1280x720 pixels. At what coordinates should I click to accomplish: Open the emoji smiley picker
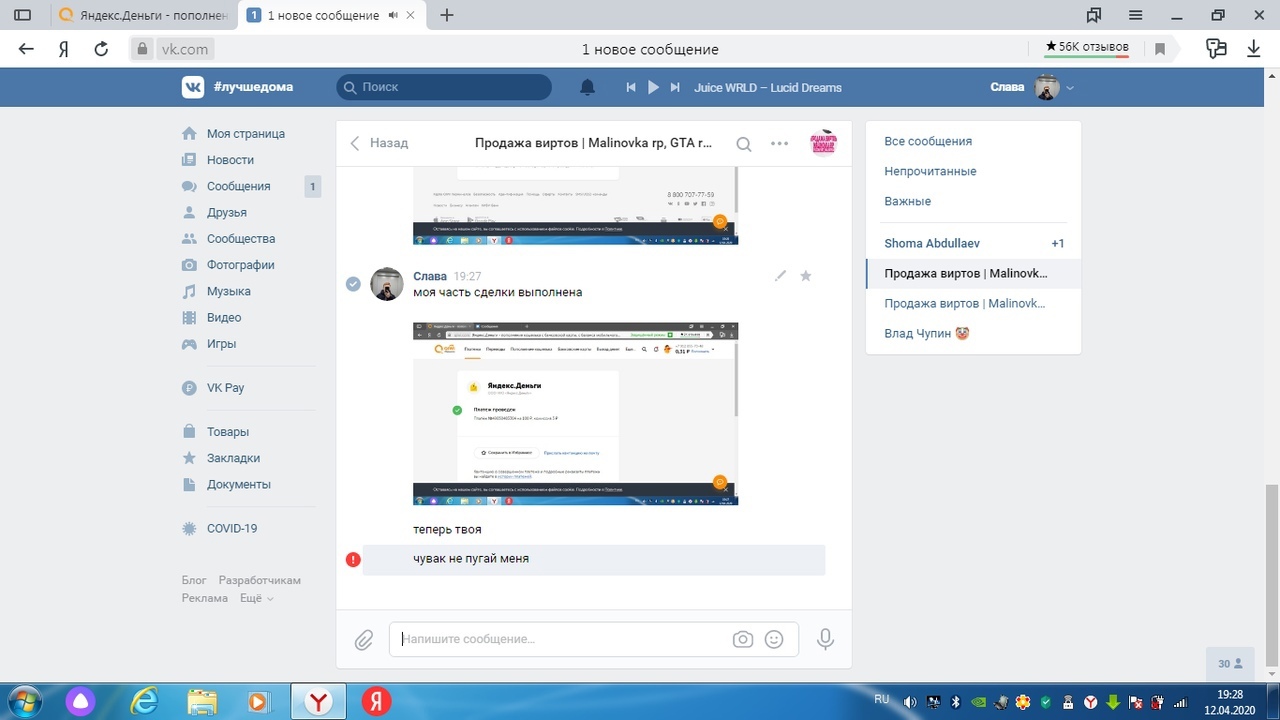coord(774,640)
